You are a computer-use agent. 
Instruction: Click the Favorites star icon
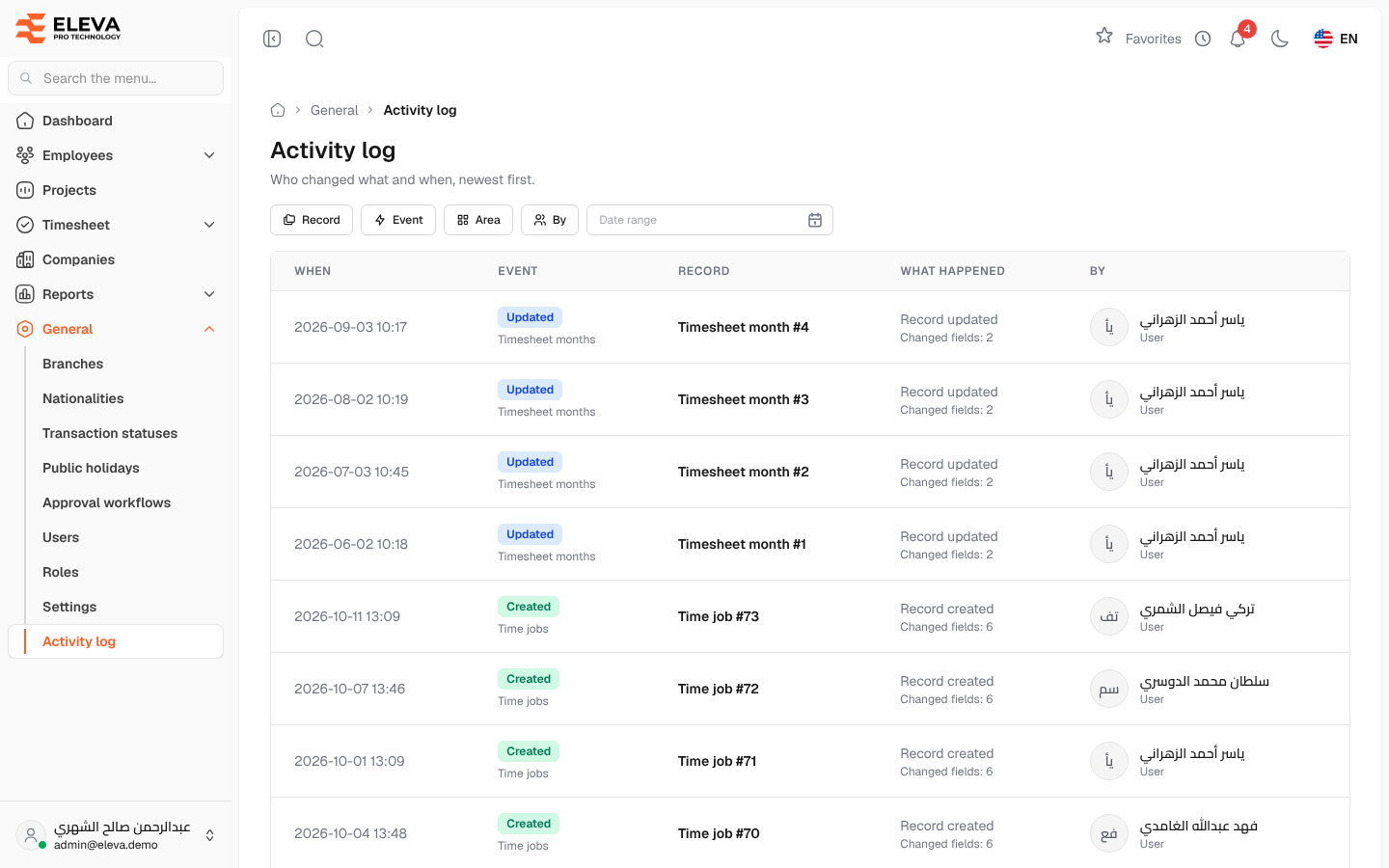click(1104, 37)
